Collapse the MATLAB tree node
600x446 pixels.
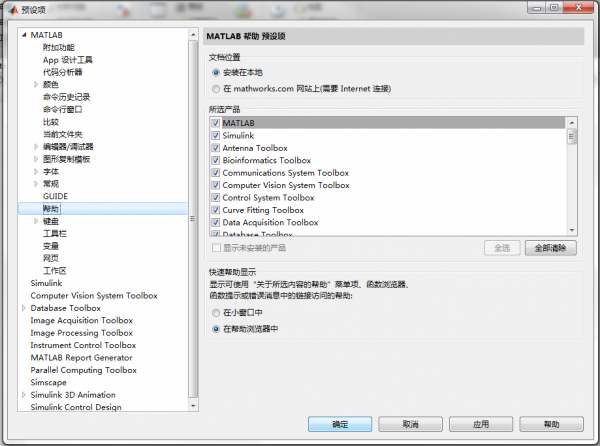tap(24, 35)
